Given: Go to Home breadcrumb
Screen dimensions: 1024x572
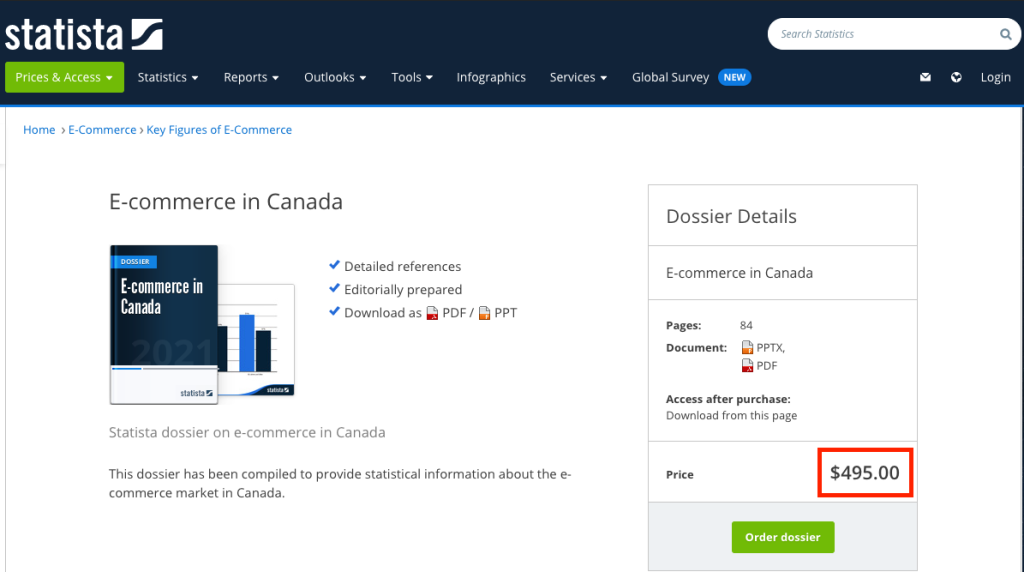Looking at the screenshot, I should click(39, 130).
